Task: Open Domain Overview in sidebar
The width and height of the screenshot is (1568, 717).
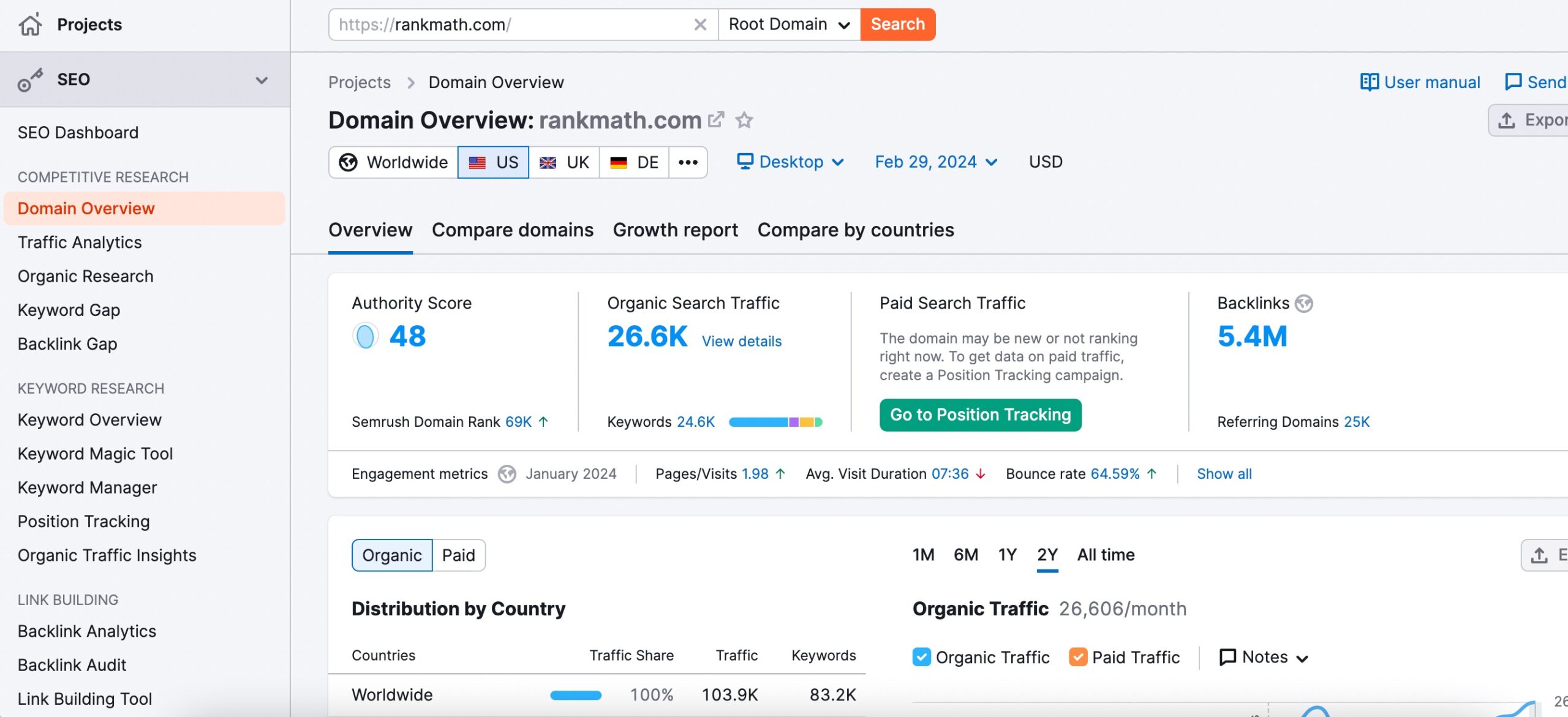Action: pyautogui.click(x=145, y=209)
